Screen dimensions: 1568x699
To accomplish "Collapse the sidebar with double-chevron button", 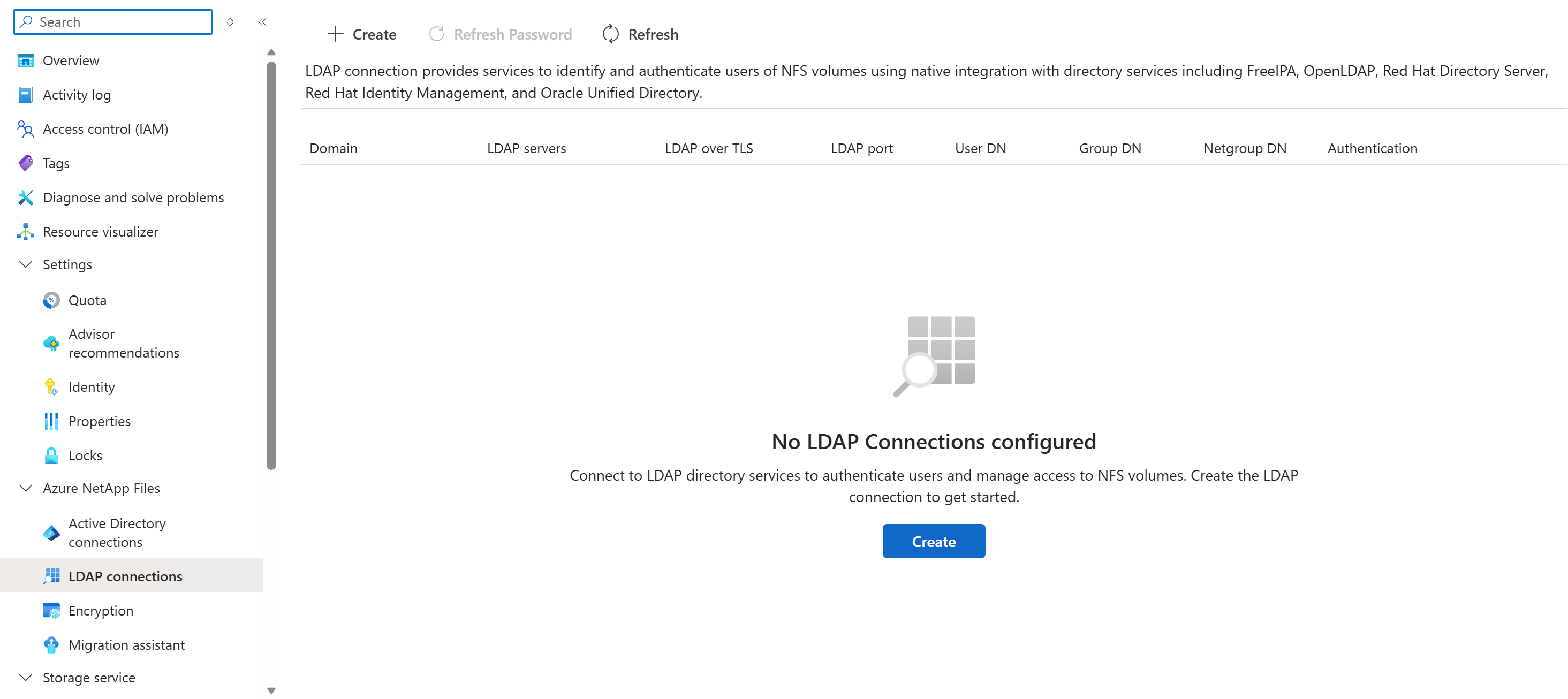I will (262, 22).
